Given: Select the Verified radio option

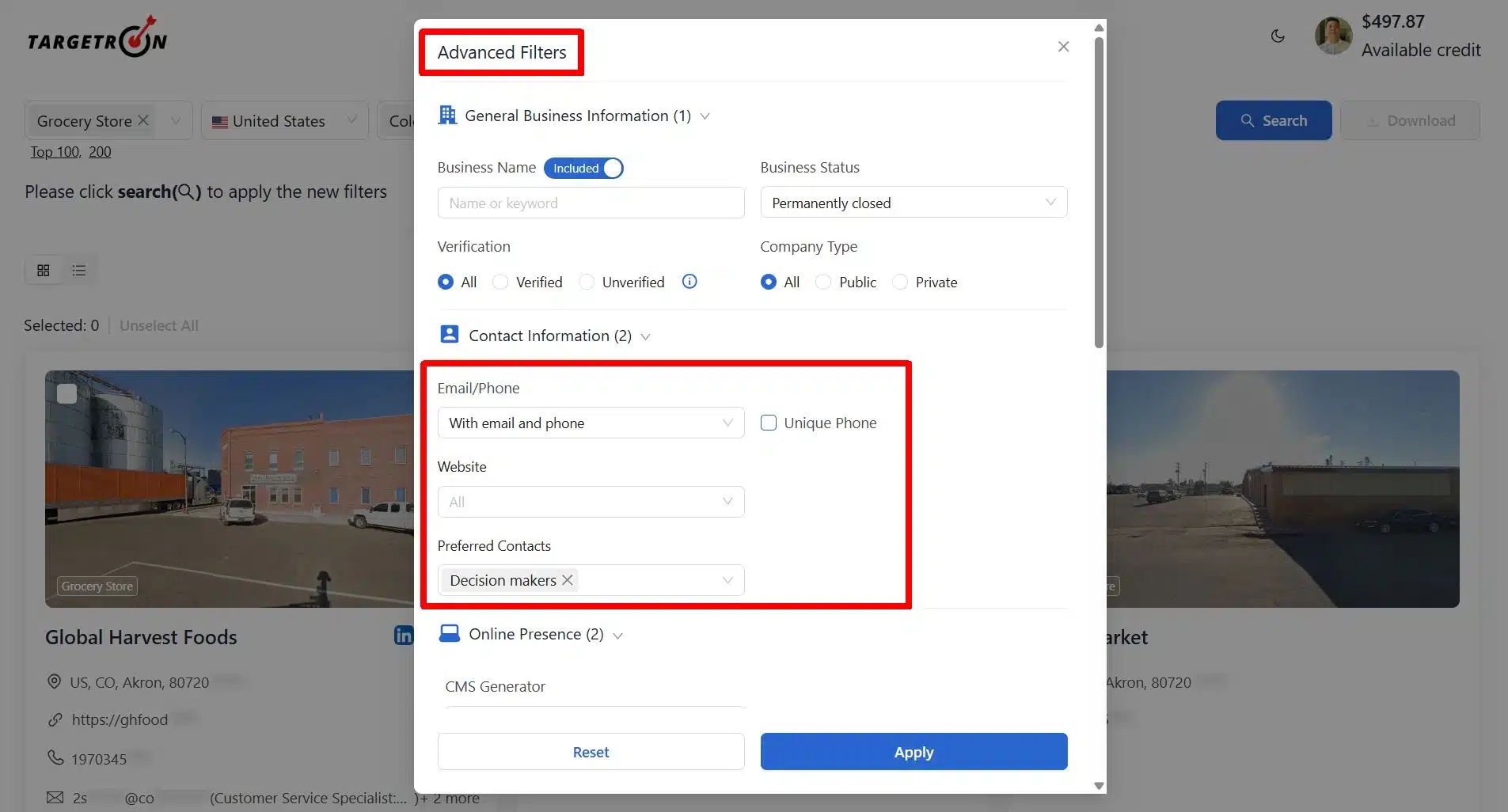Looking at the screenshot, I should point(500,282).
